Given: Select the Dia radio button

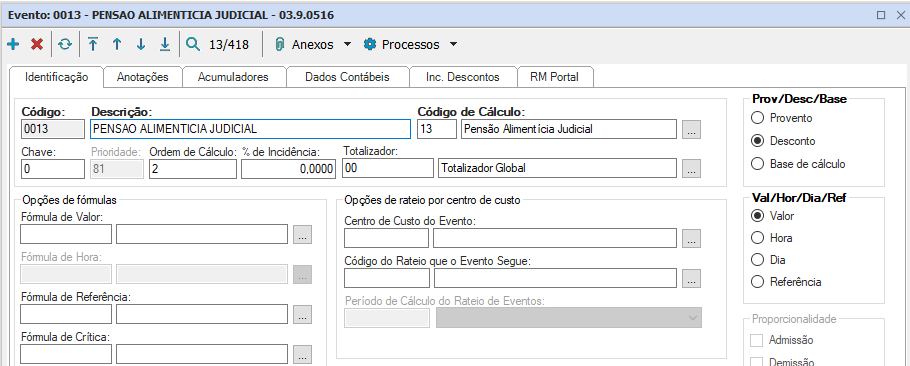Looking at the screenshot, I should point(757,260).
